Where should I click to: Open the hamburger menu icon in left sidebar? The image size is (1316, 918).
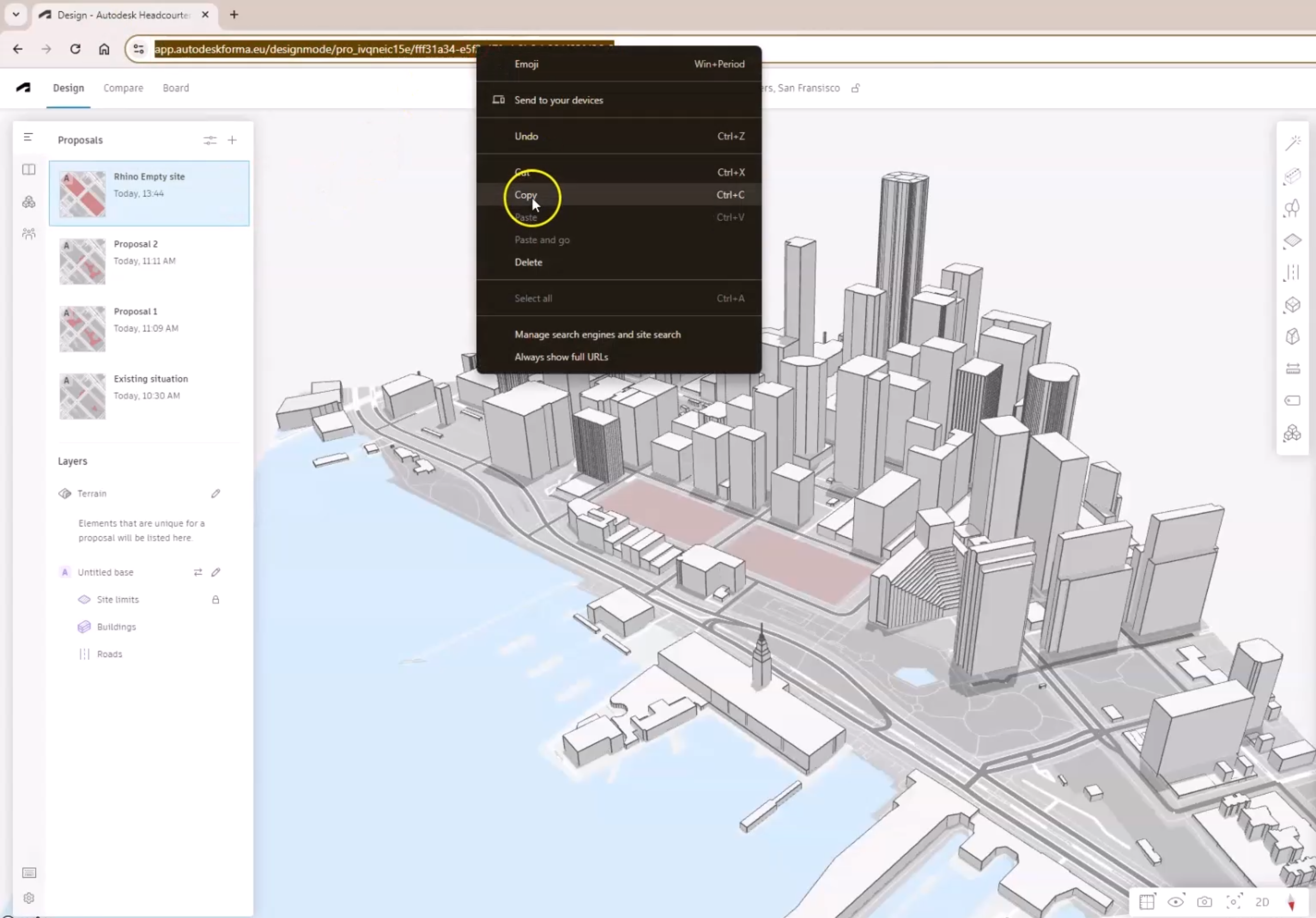point(28,137)
